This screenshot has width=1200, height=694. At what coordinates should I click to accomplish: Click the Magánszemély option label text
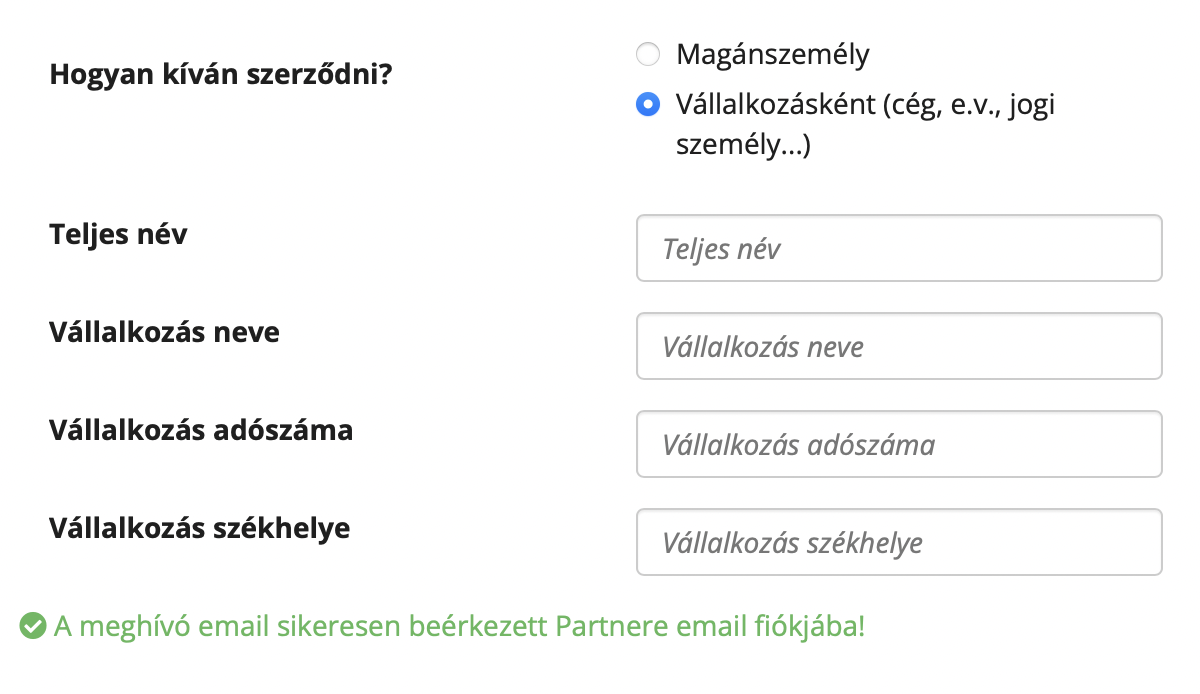772,54
